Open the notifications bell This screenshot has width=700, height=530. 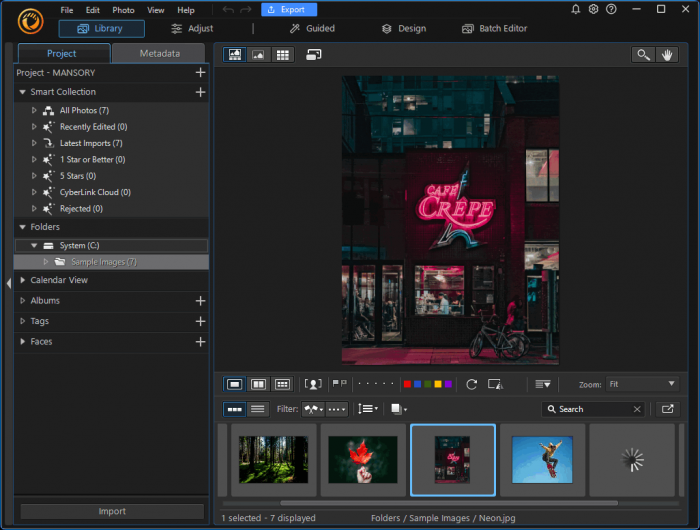[x=575, y=9]
